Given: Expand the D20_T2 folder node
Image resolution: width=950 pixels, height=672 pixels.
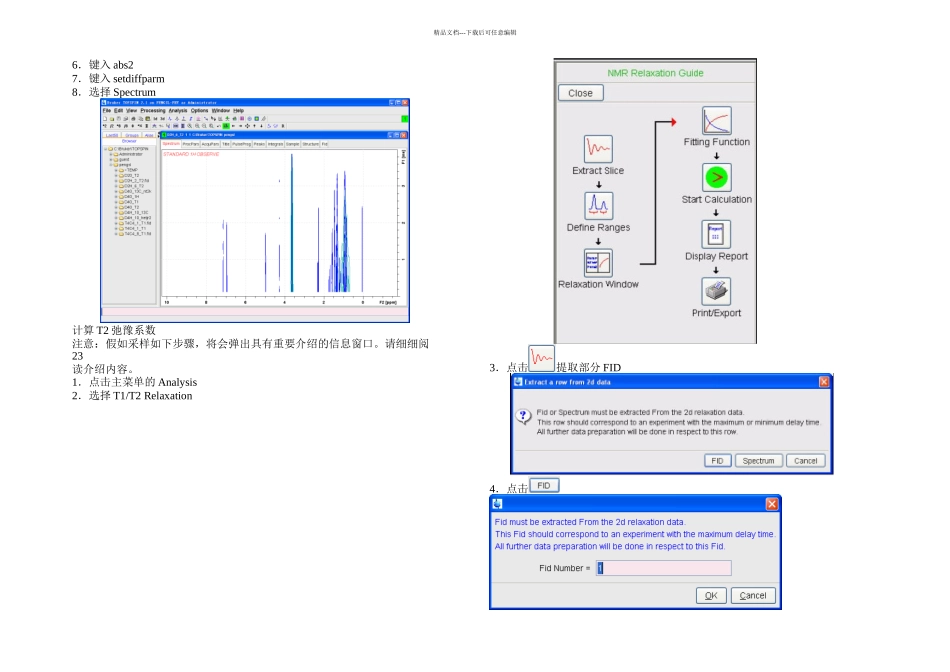Looking at the screenshot, I should coord(116,176).
